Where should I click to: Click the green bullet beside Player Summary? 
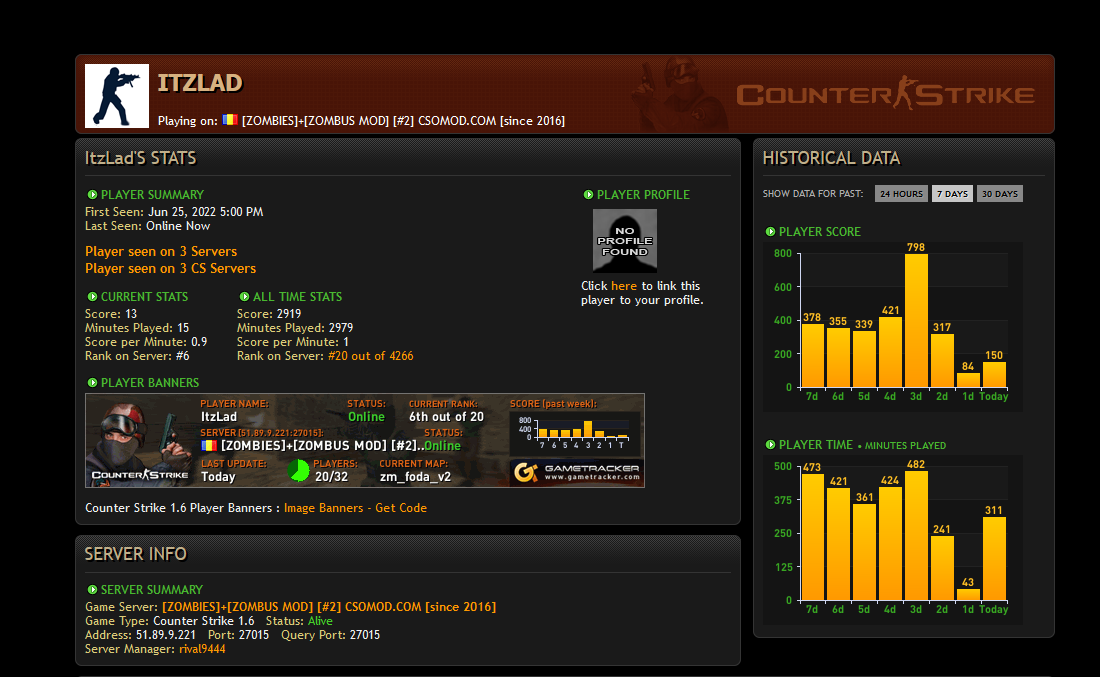(x=92, y=195)
